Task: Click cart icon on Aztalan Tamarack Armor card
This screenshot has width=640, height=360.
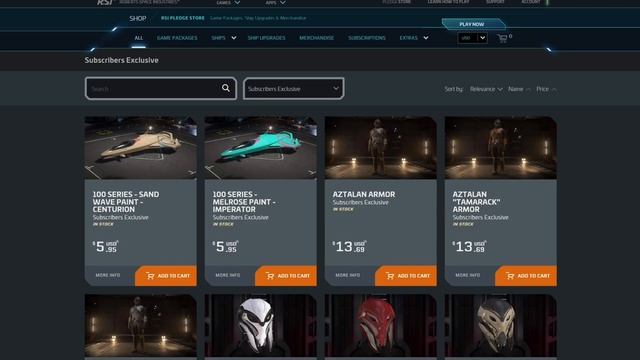Action: (510, 276)
